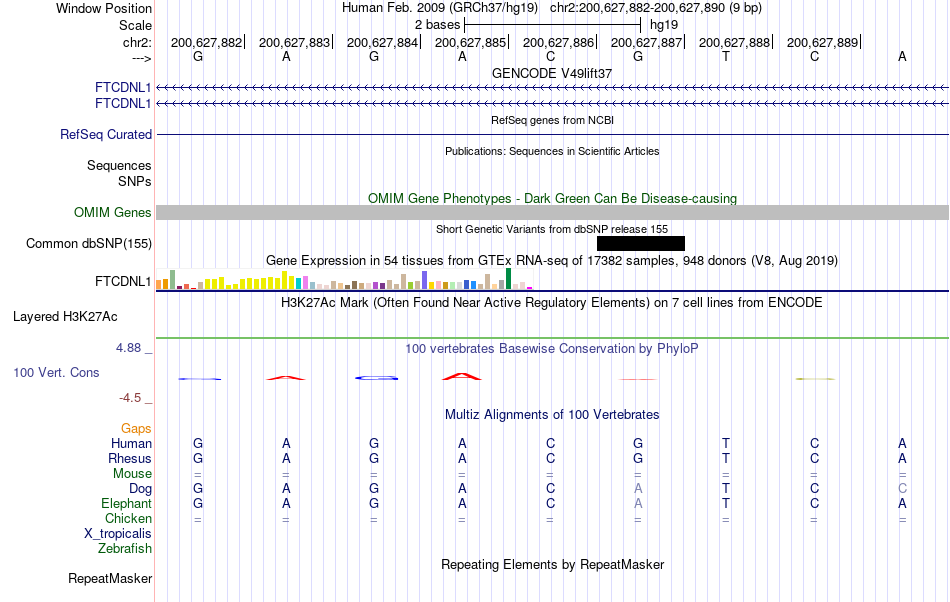Click the Layered H3K27Ac track label

point(65,316)
